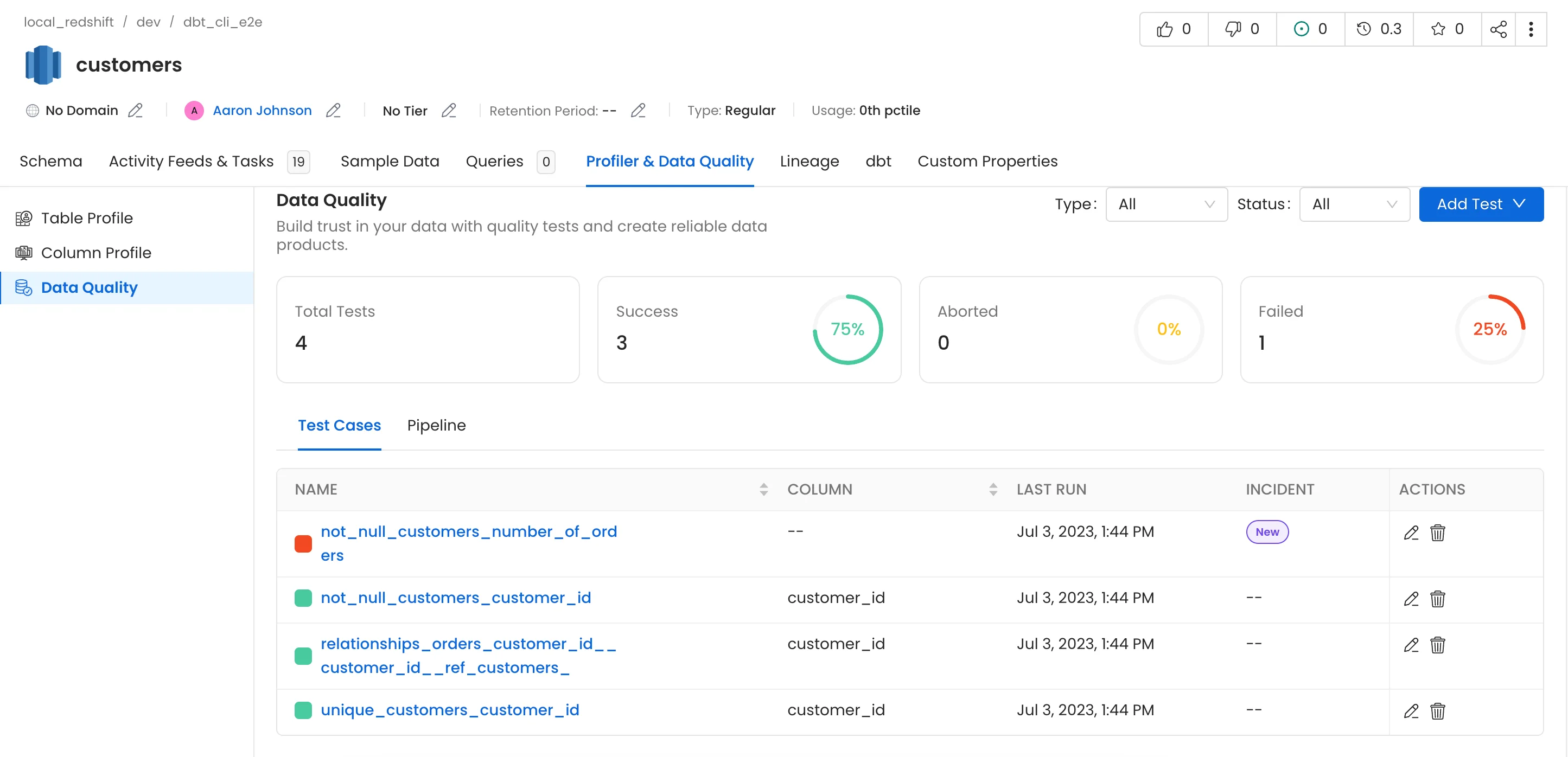Switch to the Pipeline sub-tab

436,425
